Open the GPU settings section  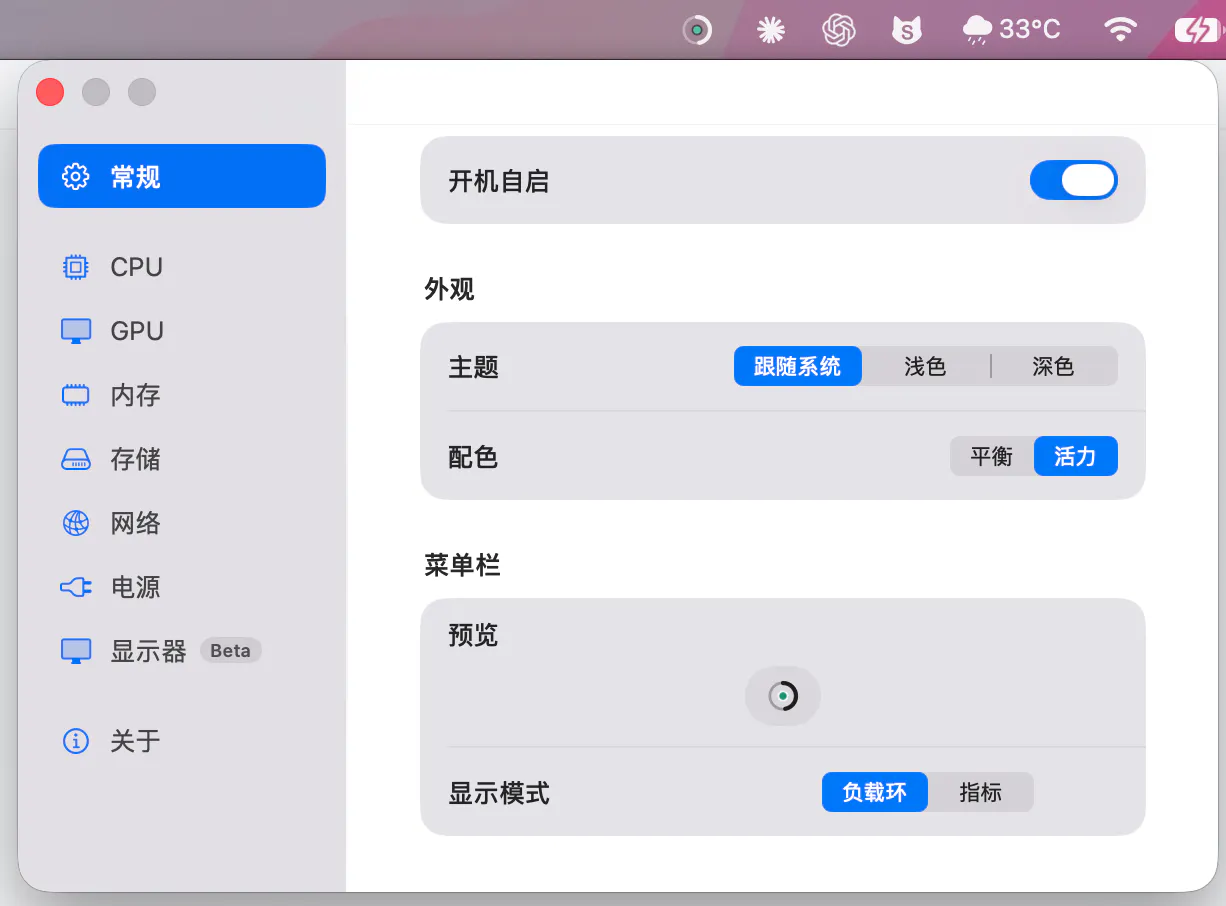182,331
